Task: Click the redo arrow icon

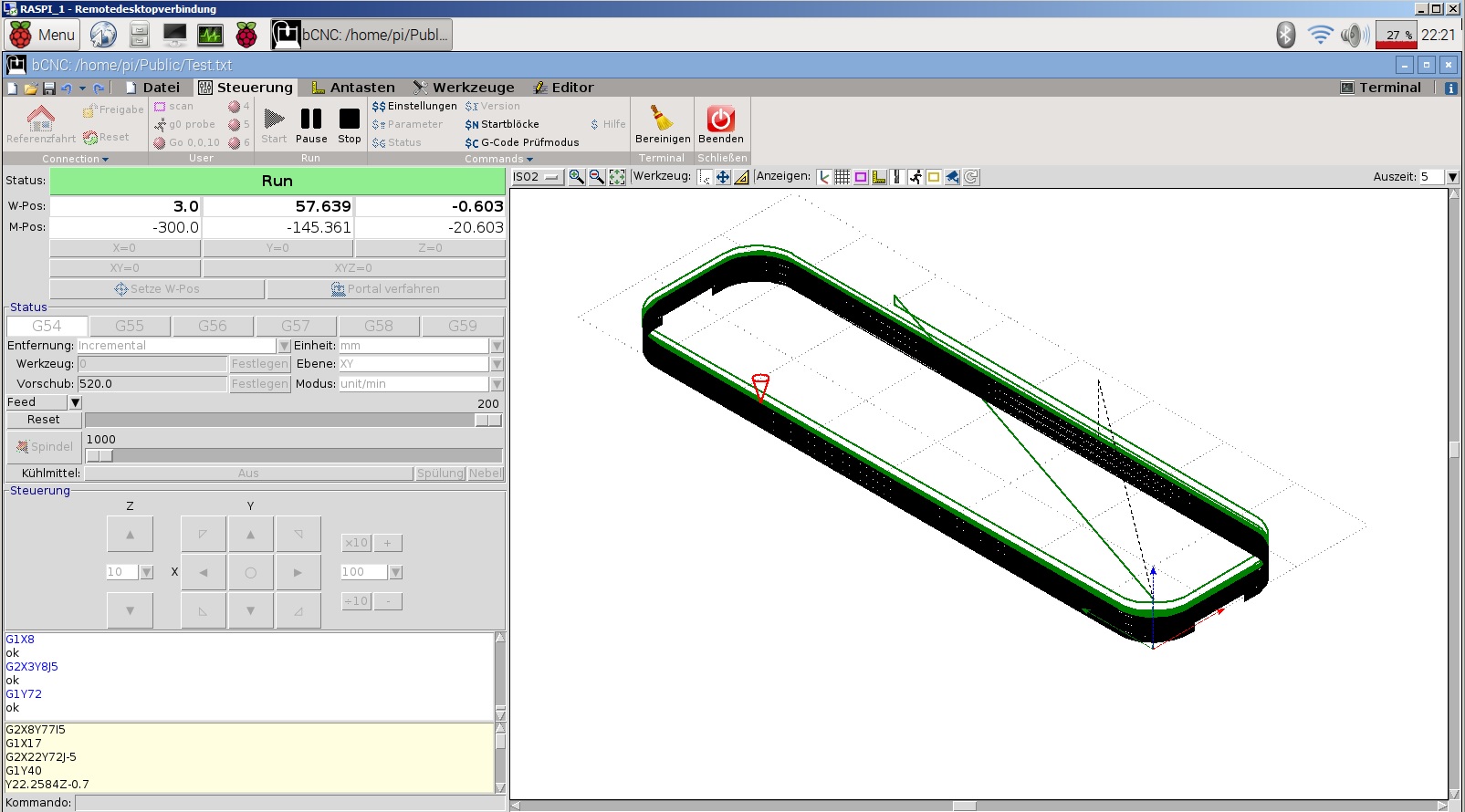Action: click(x=99, y=88)
